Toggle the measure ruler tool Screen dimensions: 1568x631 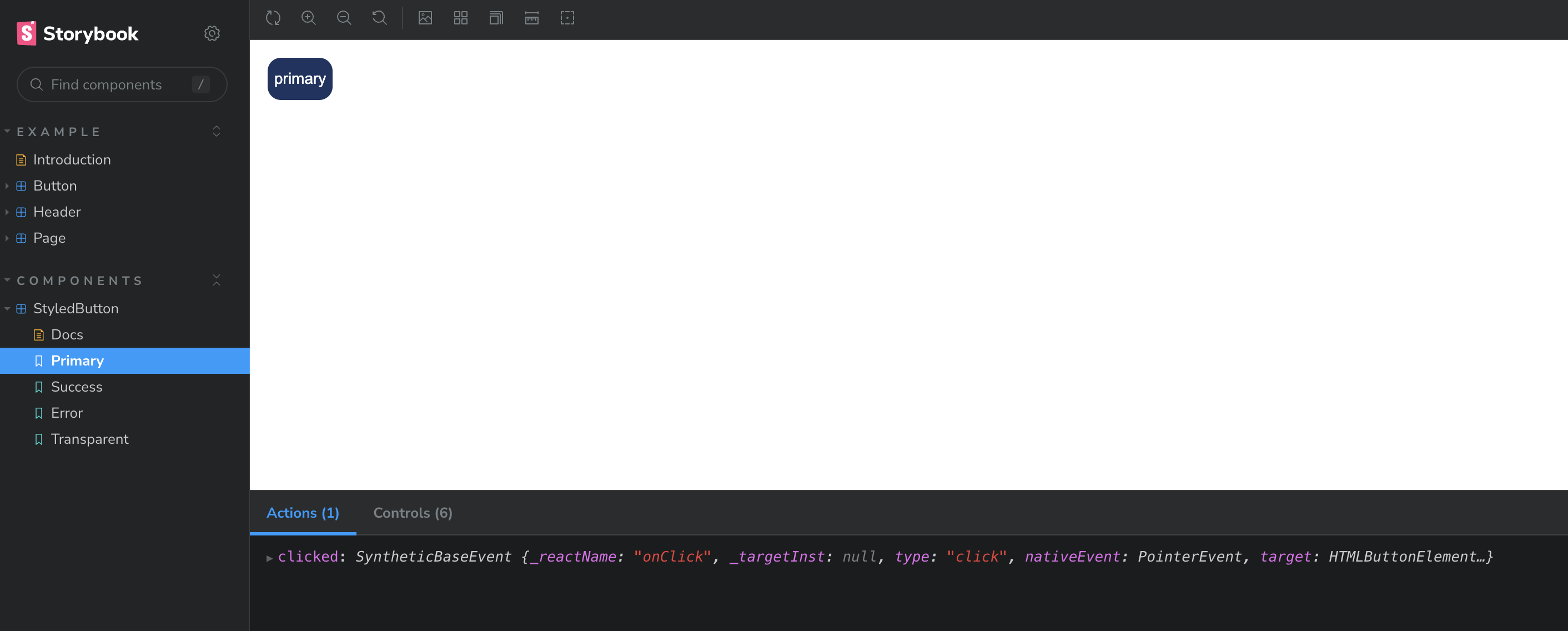[531, 18]
